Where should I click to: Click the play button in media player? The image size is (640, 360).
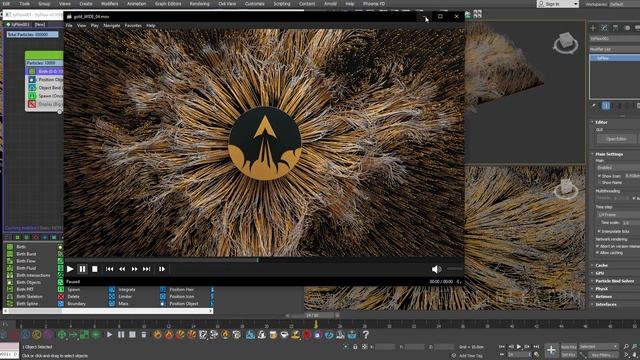70,269
